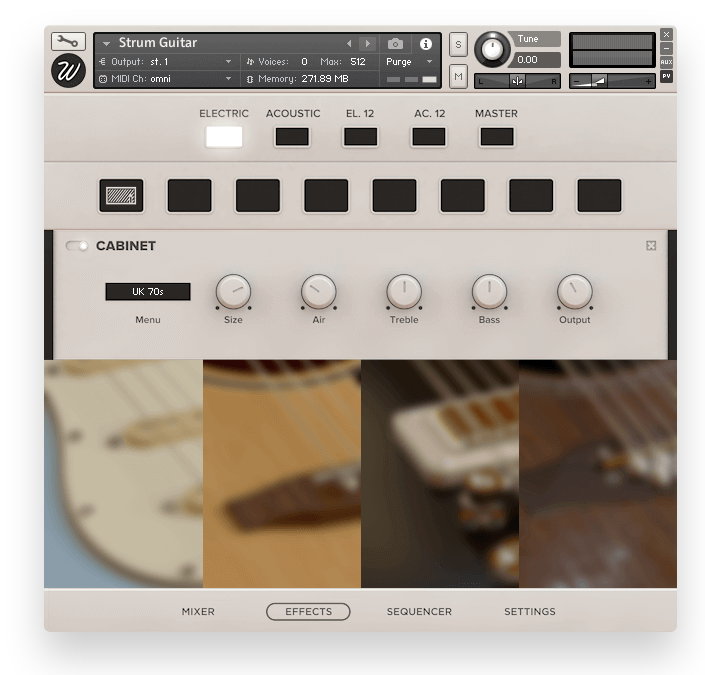Image resolution: width=705 pixels, height=675 pixels.
Task: Solo the instrument with S button
Action: (x=458, y=44)
